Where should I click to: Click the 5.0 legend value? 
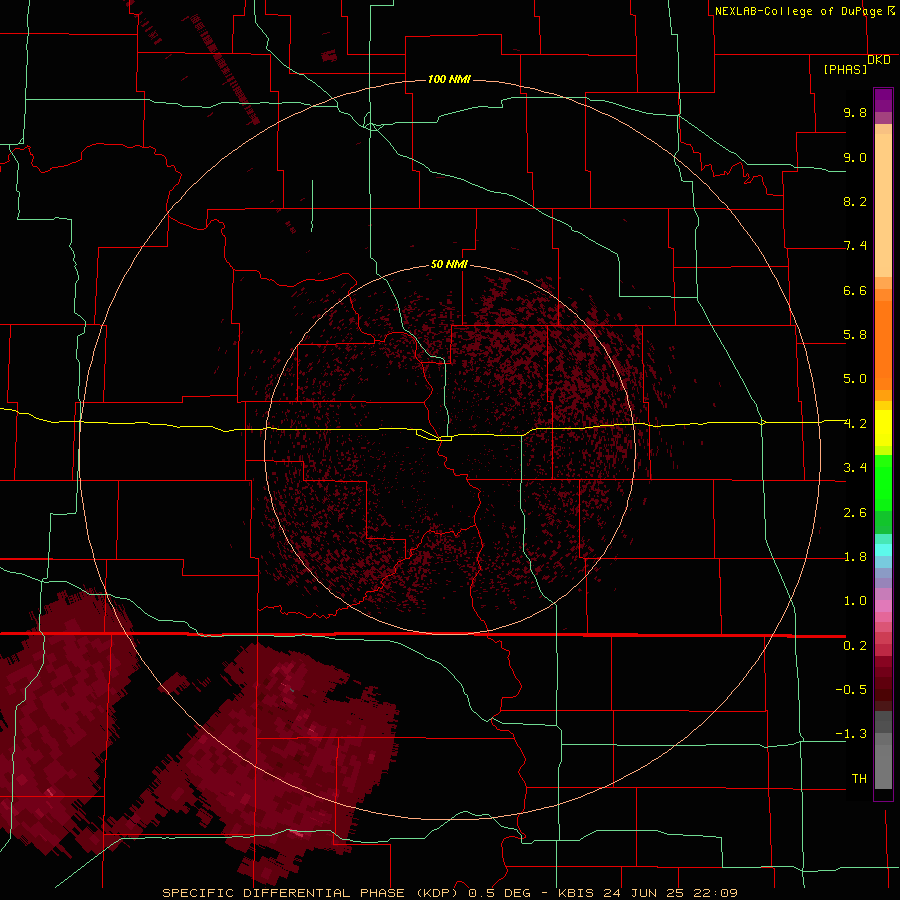pyautogui.click(x=855, y=379)
